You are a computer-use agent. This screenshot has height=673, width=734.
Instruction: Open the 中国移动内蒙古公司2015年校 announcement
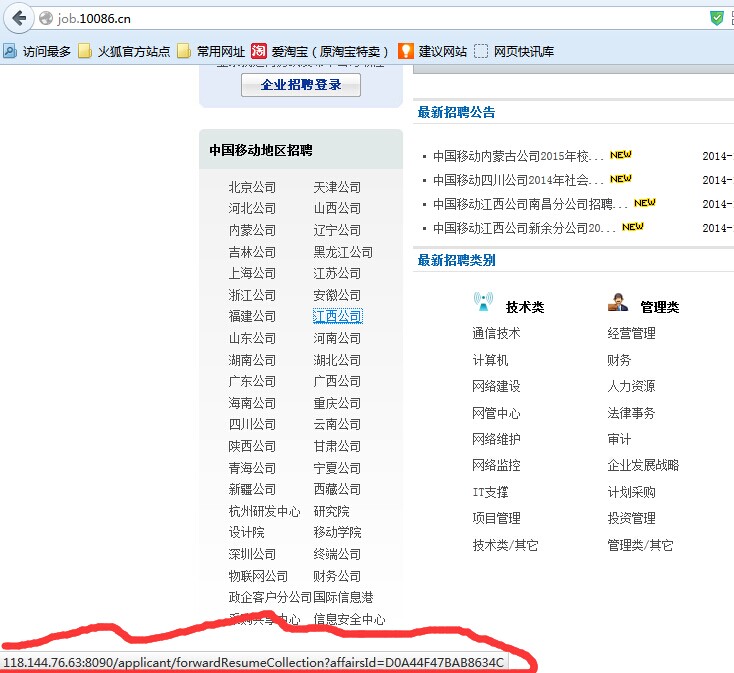518,156
